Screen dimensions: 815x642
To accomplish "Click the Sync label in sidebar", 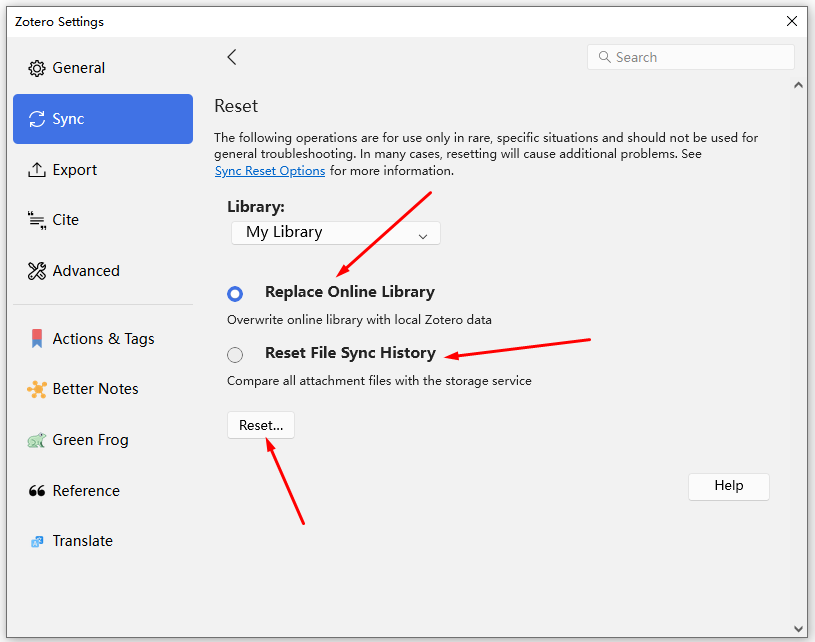I will pyautogui.click(x=68, y=119).
